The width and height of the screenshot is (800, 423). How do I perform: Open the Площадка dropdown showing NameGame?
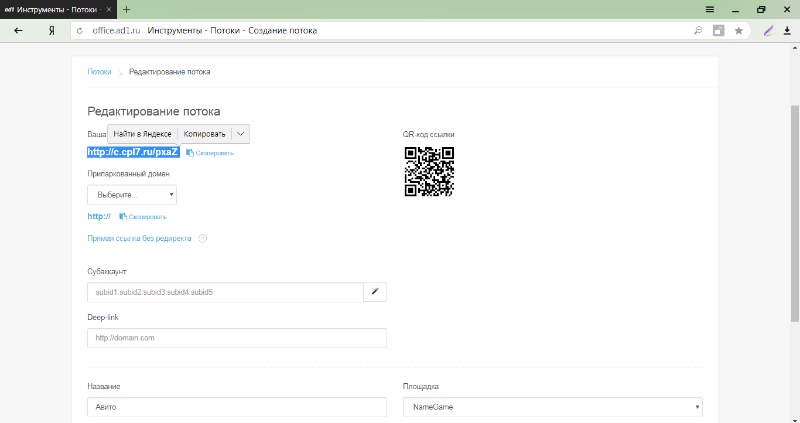pyautogui.click(x=552, y=407)
